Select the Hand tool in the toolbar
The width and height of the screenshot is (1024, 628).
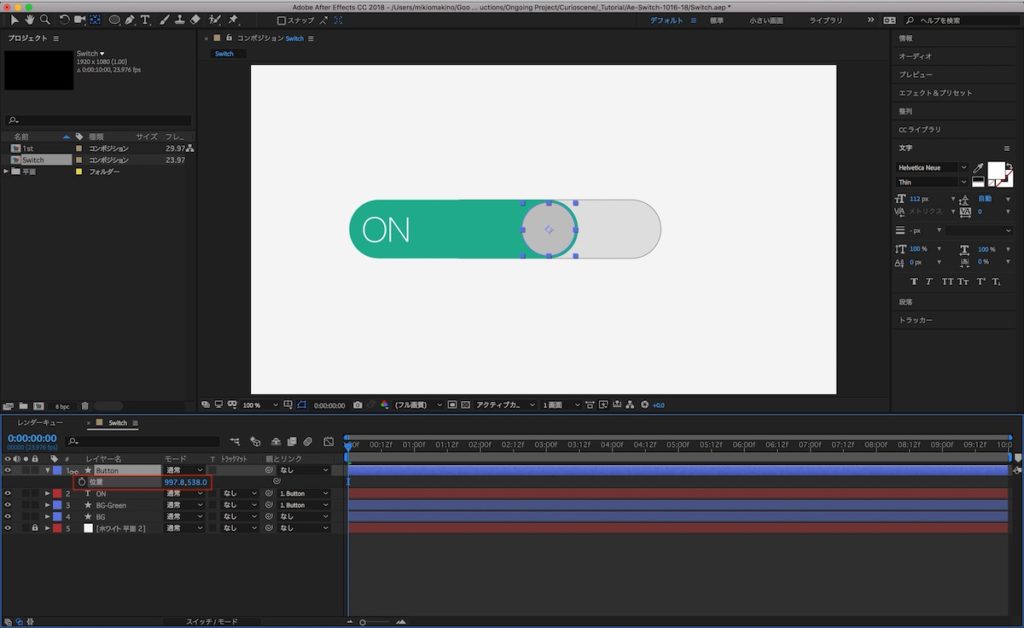click(x=30, y=19)
